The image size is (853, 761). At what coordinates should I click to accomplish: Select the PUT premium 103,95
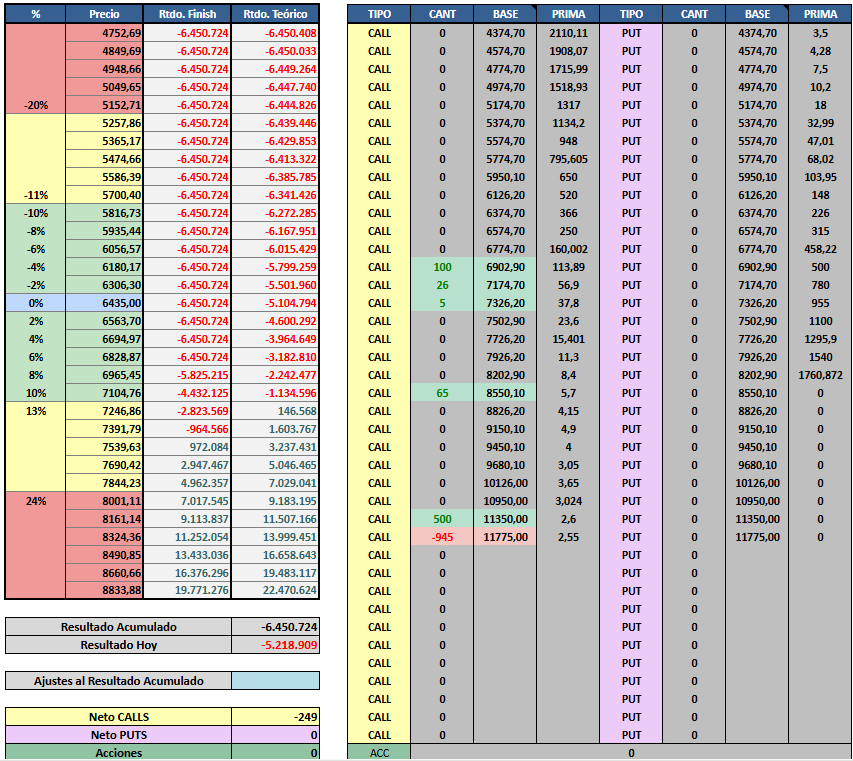(820, 177)
